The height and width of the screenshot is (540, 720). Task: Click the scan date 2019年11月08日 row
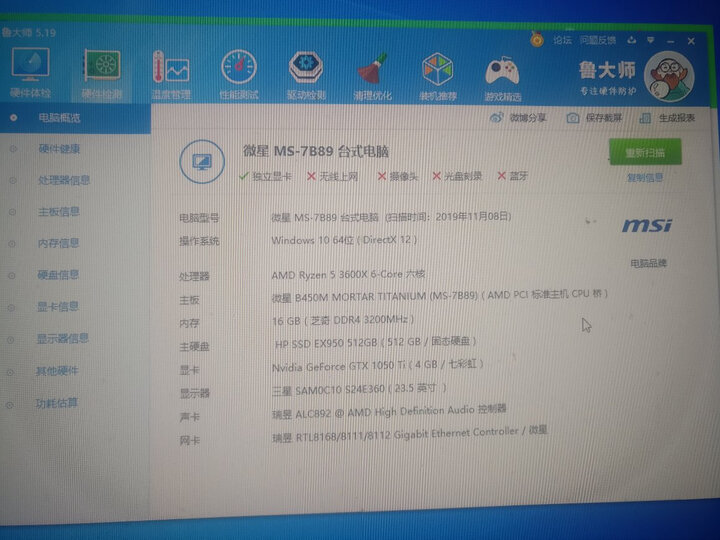(x=391, y=217)
